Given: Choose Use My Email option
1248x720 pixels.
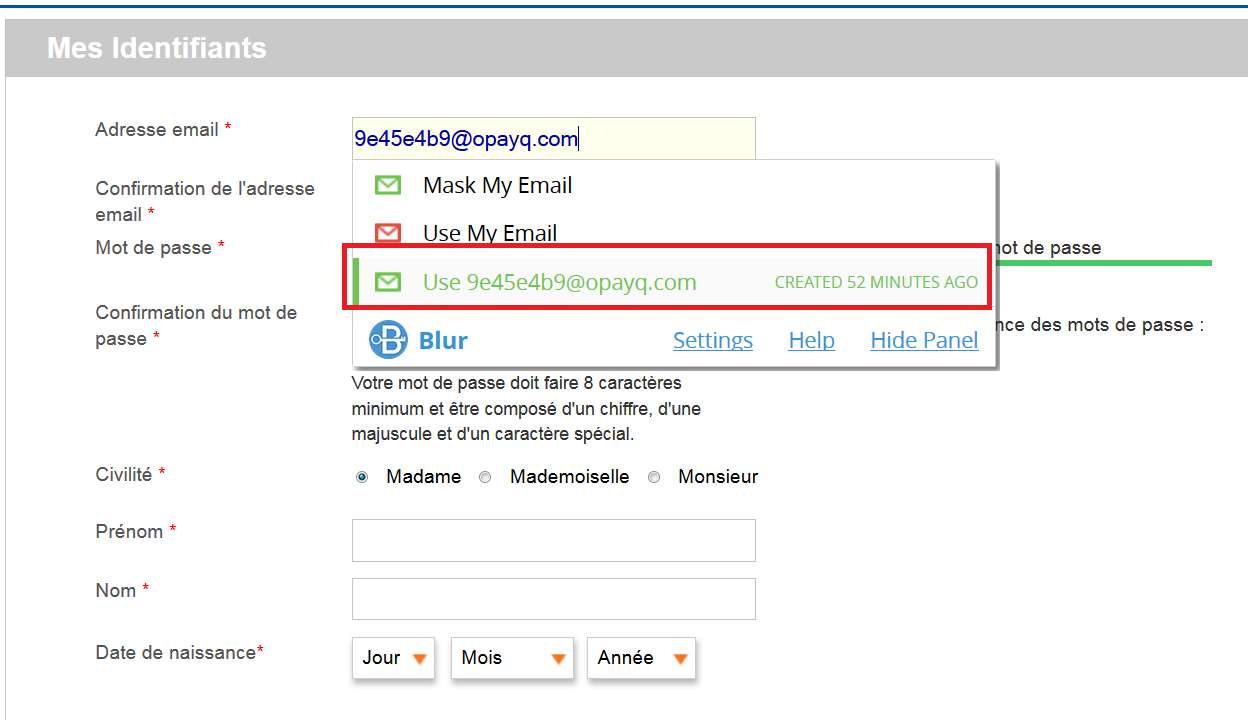Looking at the screenshot, I should tap(675, 233).
